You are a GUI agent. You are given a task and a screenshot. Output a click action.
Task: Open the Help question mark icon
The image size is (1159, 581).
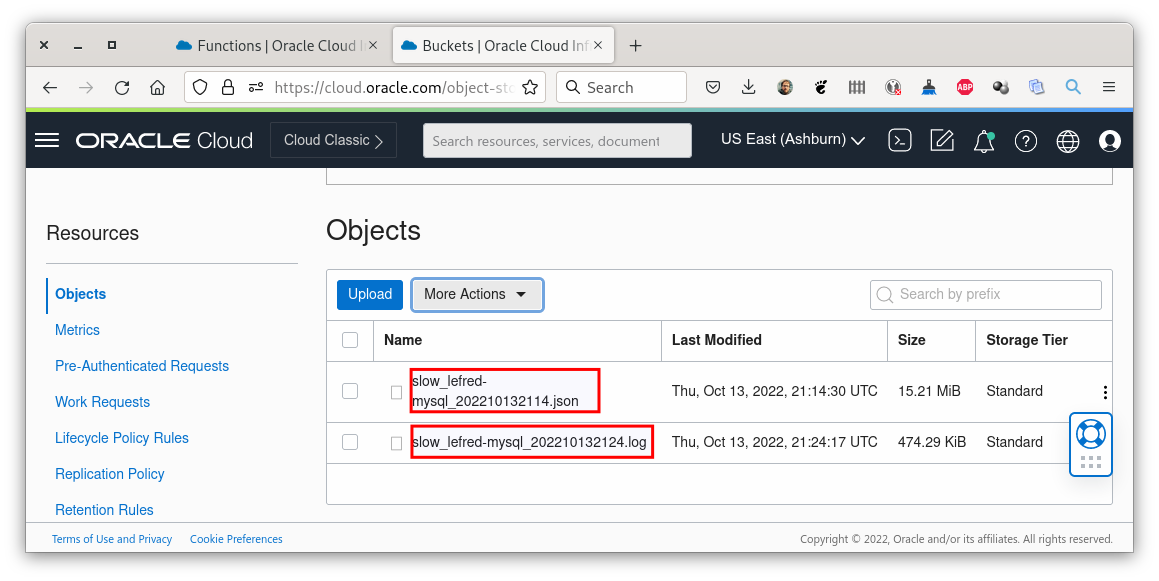(x=1026, y=140)
